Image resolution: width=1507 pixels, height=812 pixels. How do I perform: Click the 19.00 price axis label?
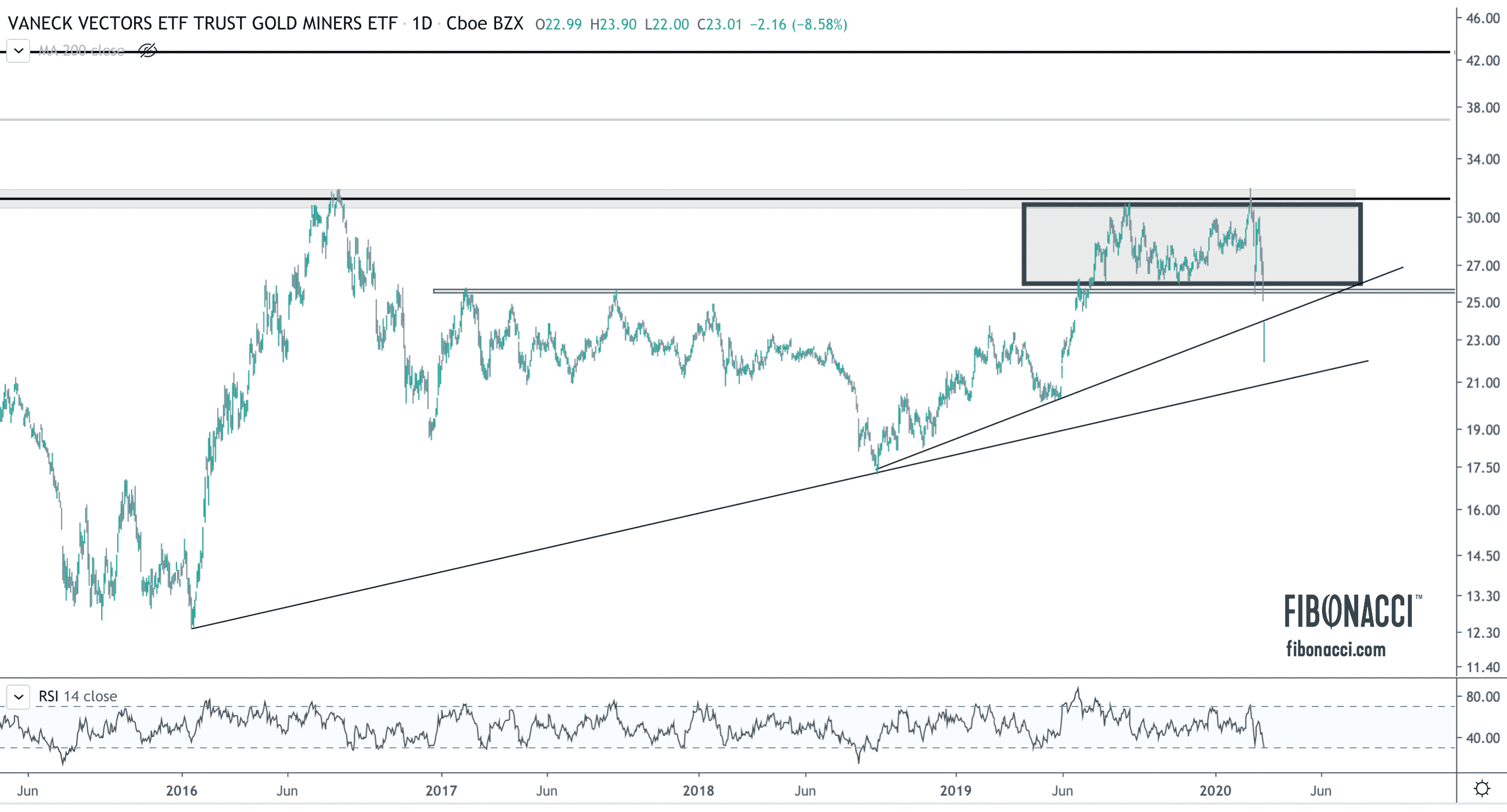click(1483, 430)
